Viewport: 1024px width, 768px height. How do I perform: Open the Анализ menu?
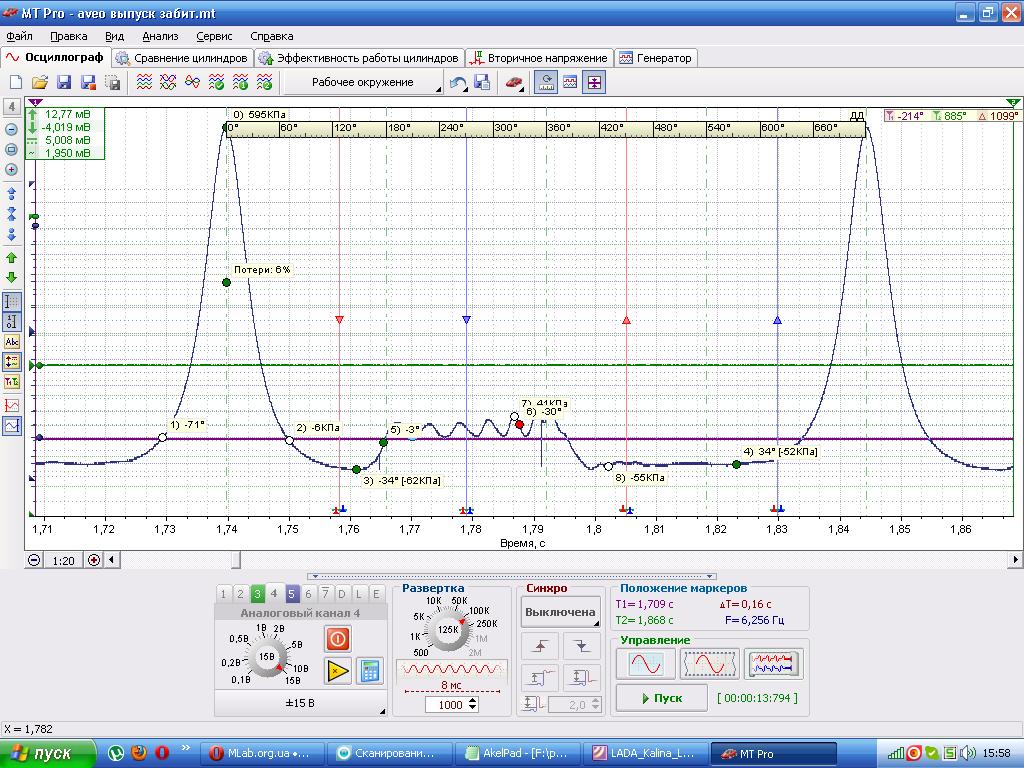pyautogui.click(x=160, y=37)
